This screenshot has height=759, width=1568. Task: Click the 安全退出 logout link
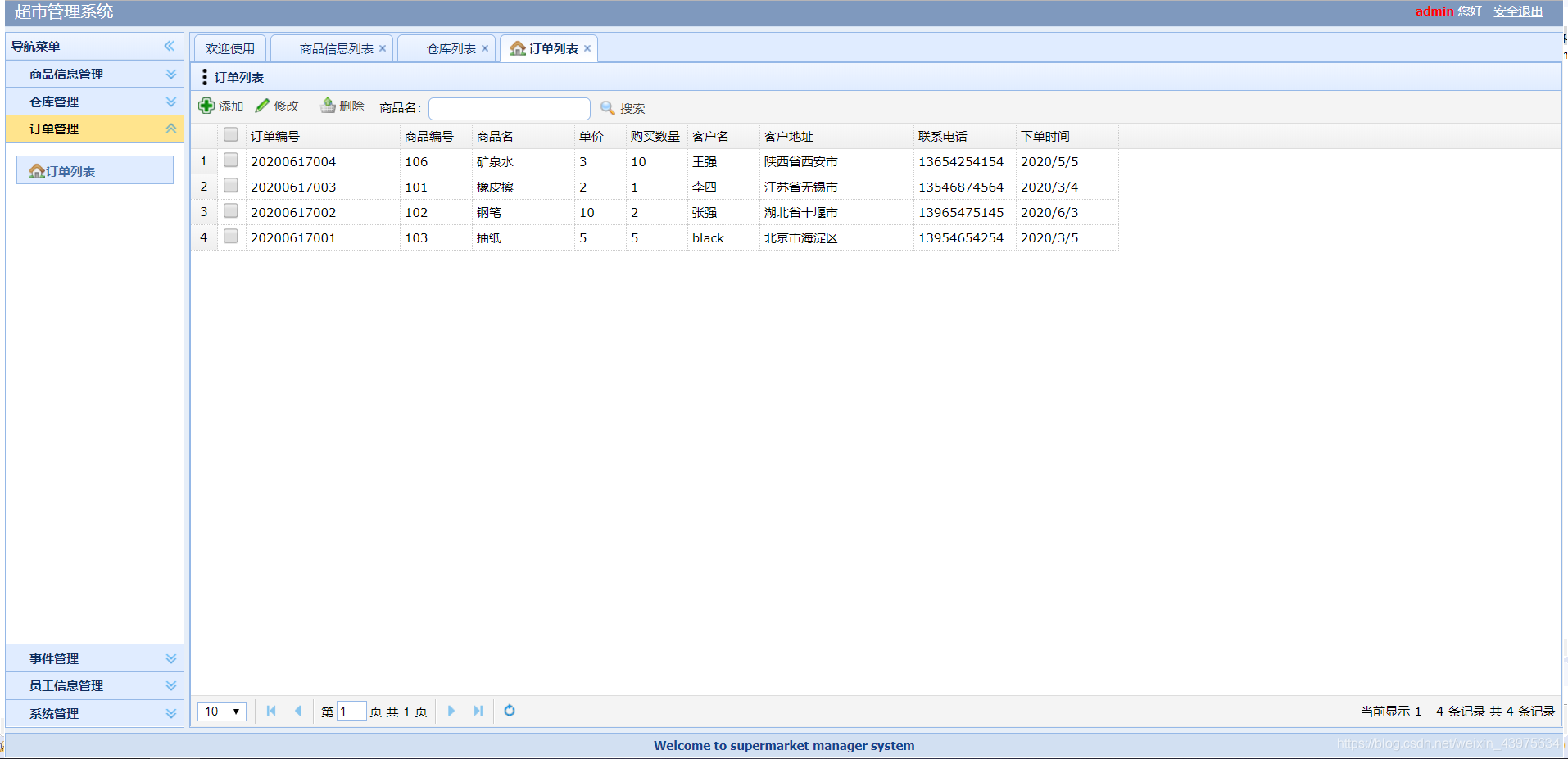(x=1518, y=11)
